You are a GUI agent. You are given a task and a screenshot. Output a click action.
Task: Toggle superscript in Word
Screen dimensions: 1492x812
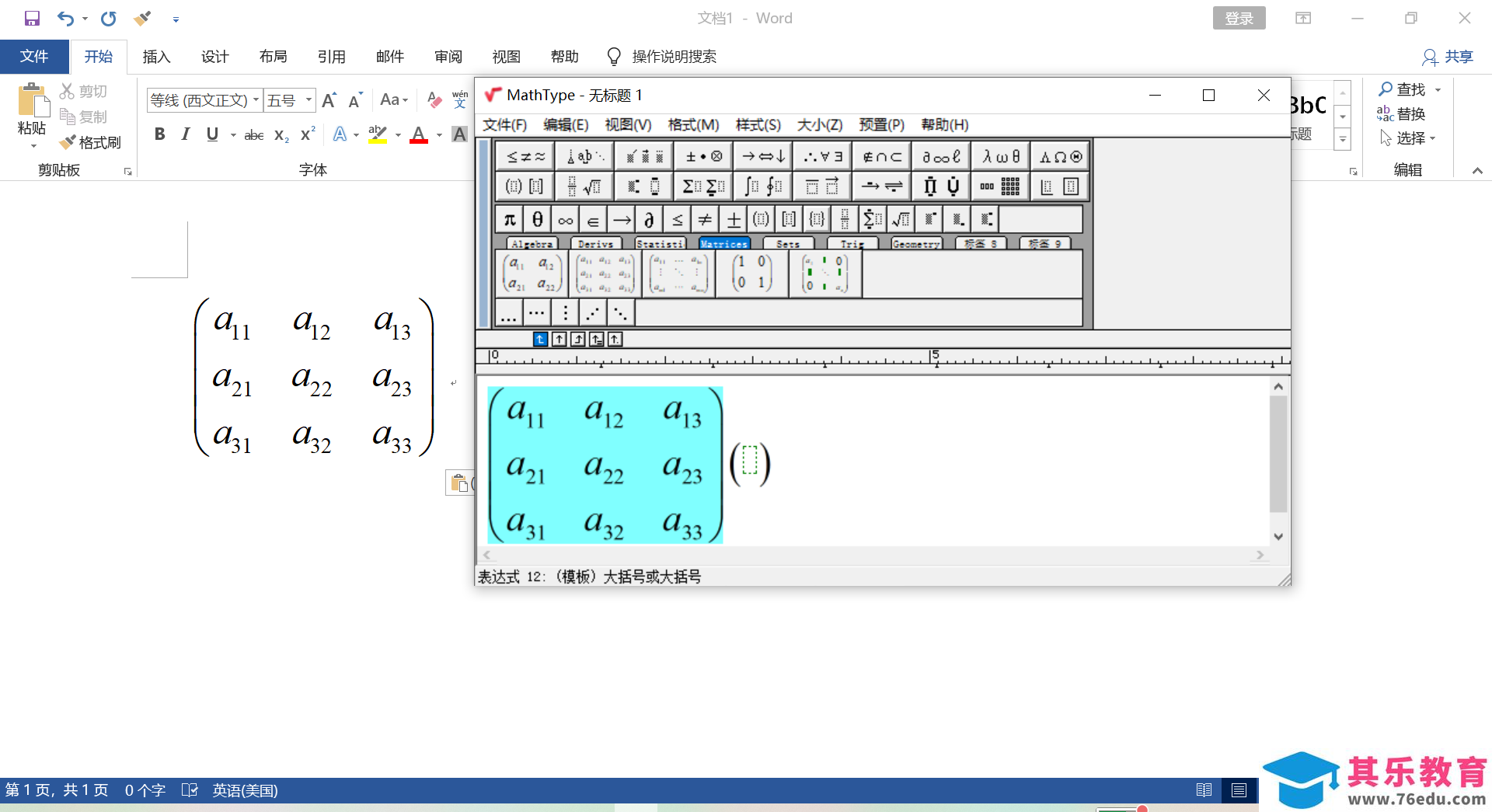point(308,134)
